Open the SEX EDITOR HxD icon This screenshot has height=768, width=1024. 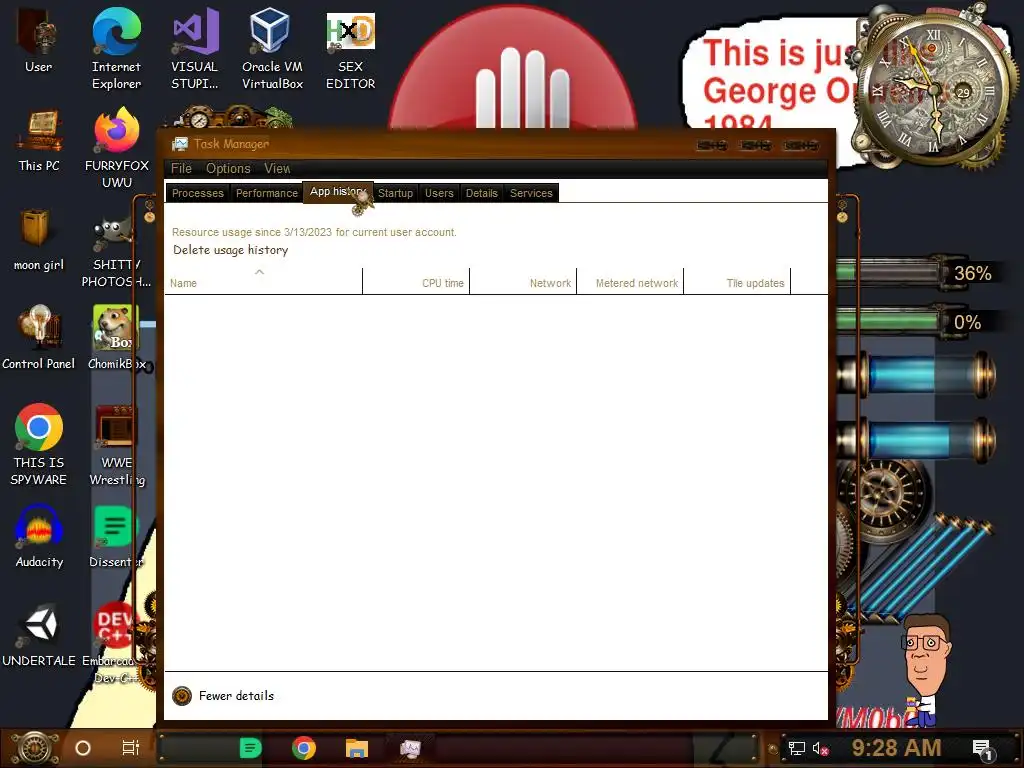point(351,50)
